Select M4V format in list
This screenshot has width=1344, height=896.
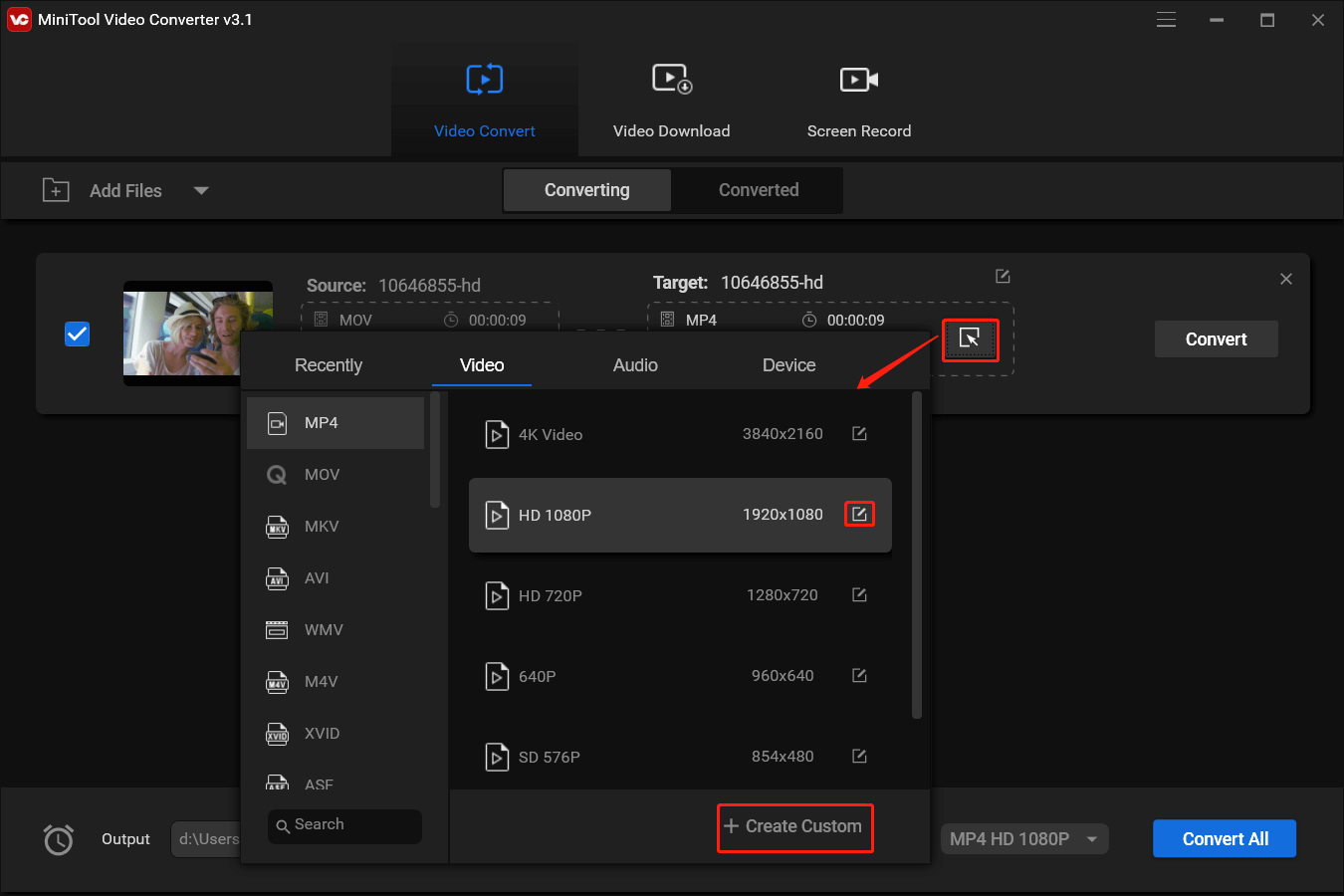tap(336, 682)
